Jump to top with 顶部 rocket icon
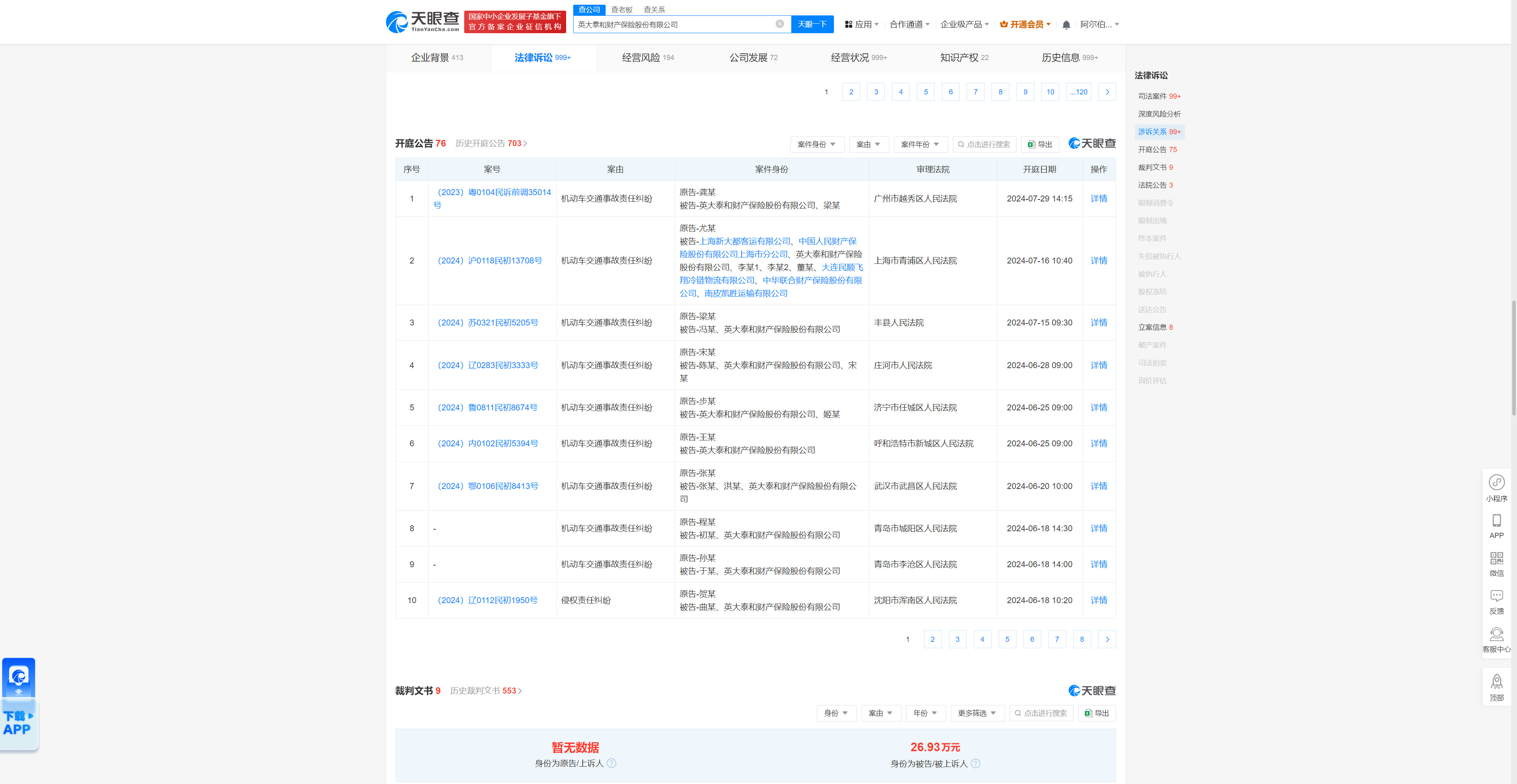The width and height of the screenshot is (1517, 784). tap(1496, 688)
